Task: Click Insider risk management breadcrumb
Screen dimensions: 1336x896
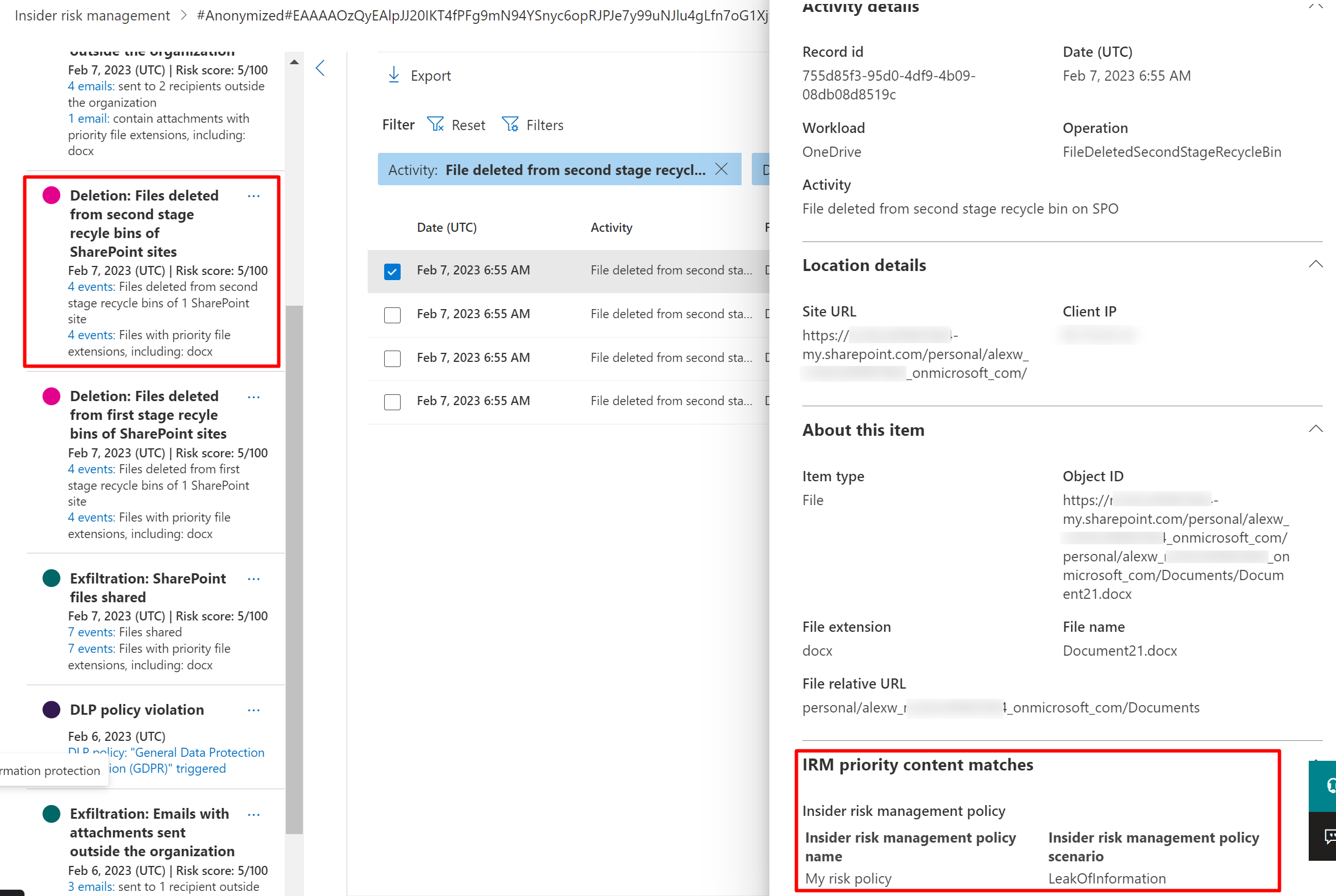Action: coord(92,15)
